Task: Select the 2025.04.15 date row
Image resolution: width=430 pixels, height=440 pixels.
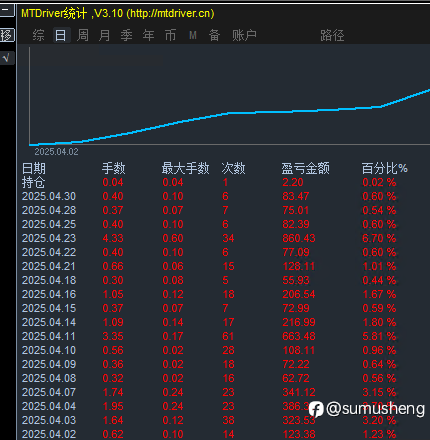Action: pos(49,308)
